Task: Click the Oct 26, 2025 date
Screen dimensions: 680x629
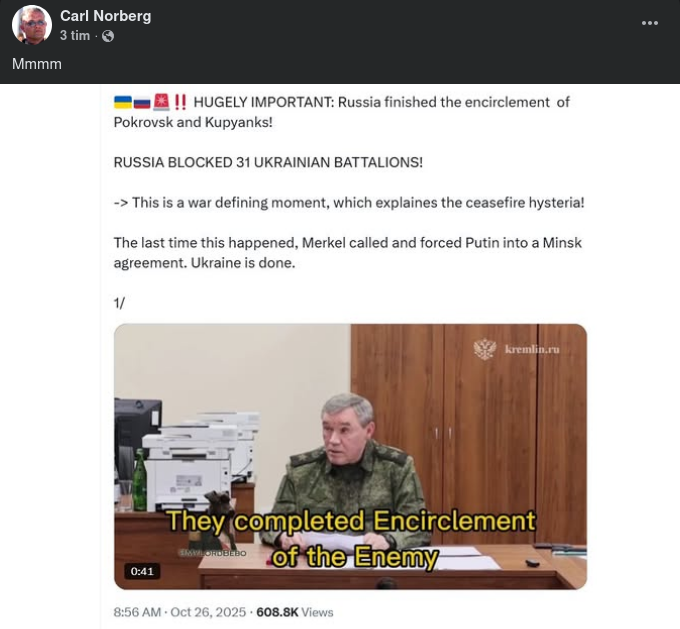Action: tap(208, 612)
